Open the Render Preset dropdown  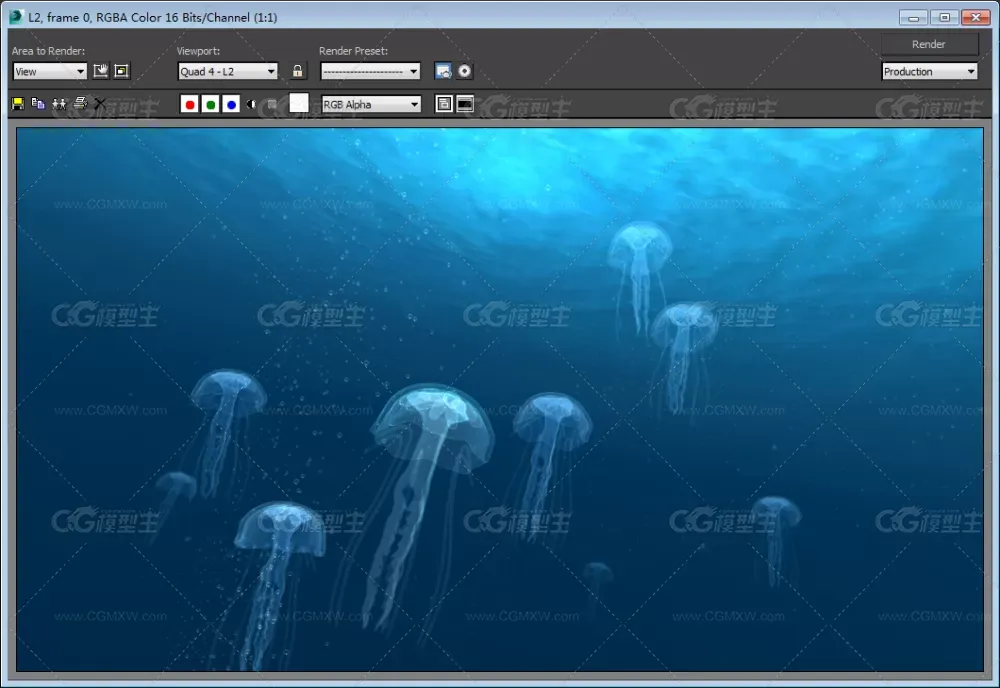[x=371, y=71]
